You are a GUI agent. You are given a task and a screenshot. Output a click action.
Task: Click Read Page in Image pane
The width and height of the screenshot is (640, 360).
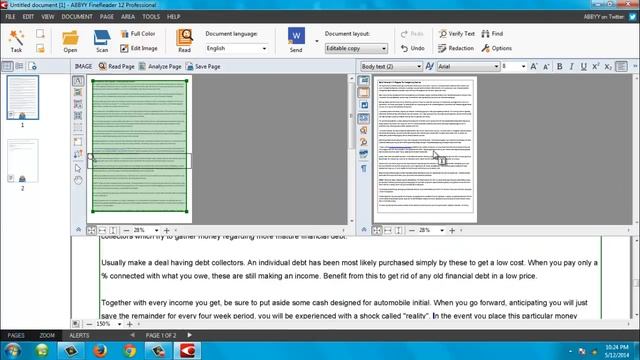116,66
